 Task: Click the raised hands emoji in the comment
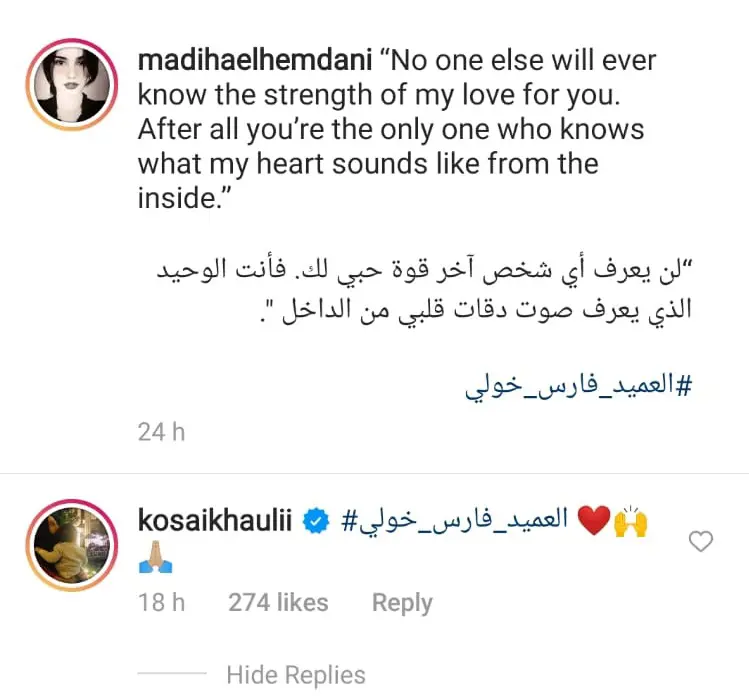click(631, 521)
